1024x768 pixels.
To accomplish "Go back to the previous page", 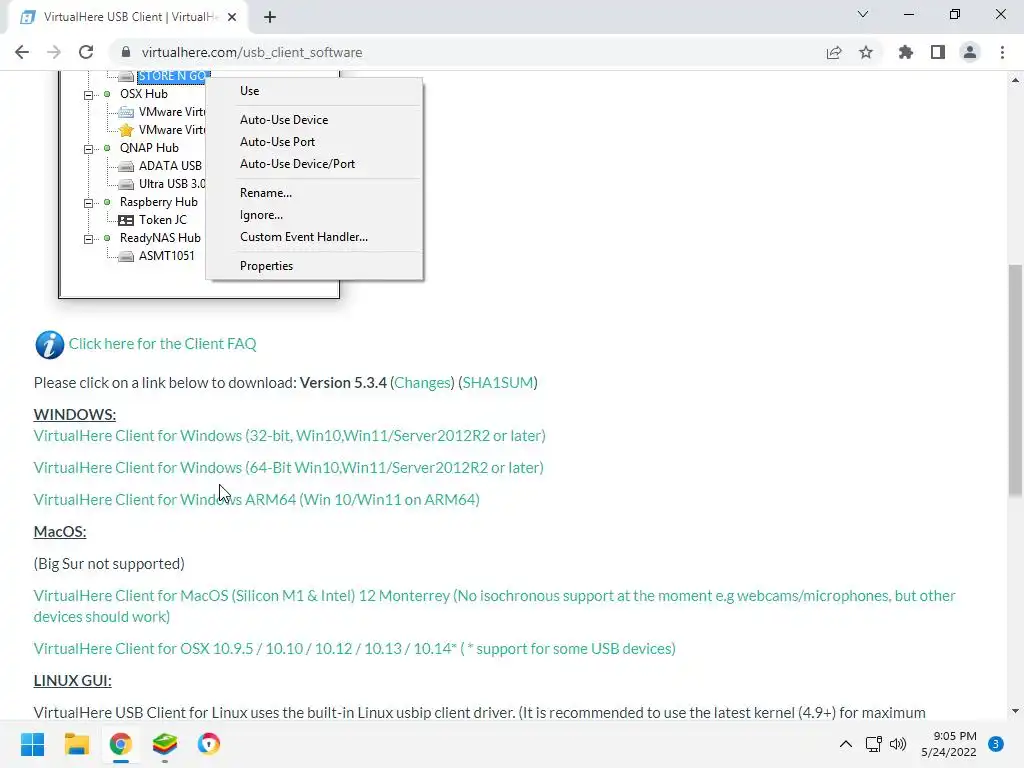I will click(x=22, y=52).
